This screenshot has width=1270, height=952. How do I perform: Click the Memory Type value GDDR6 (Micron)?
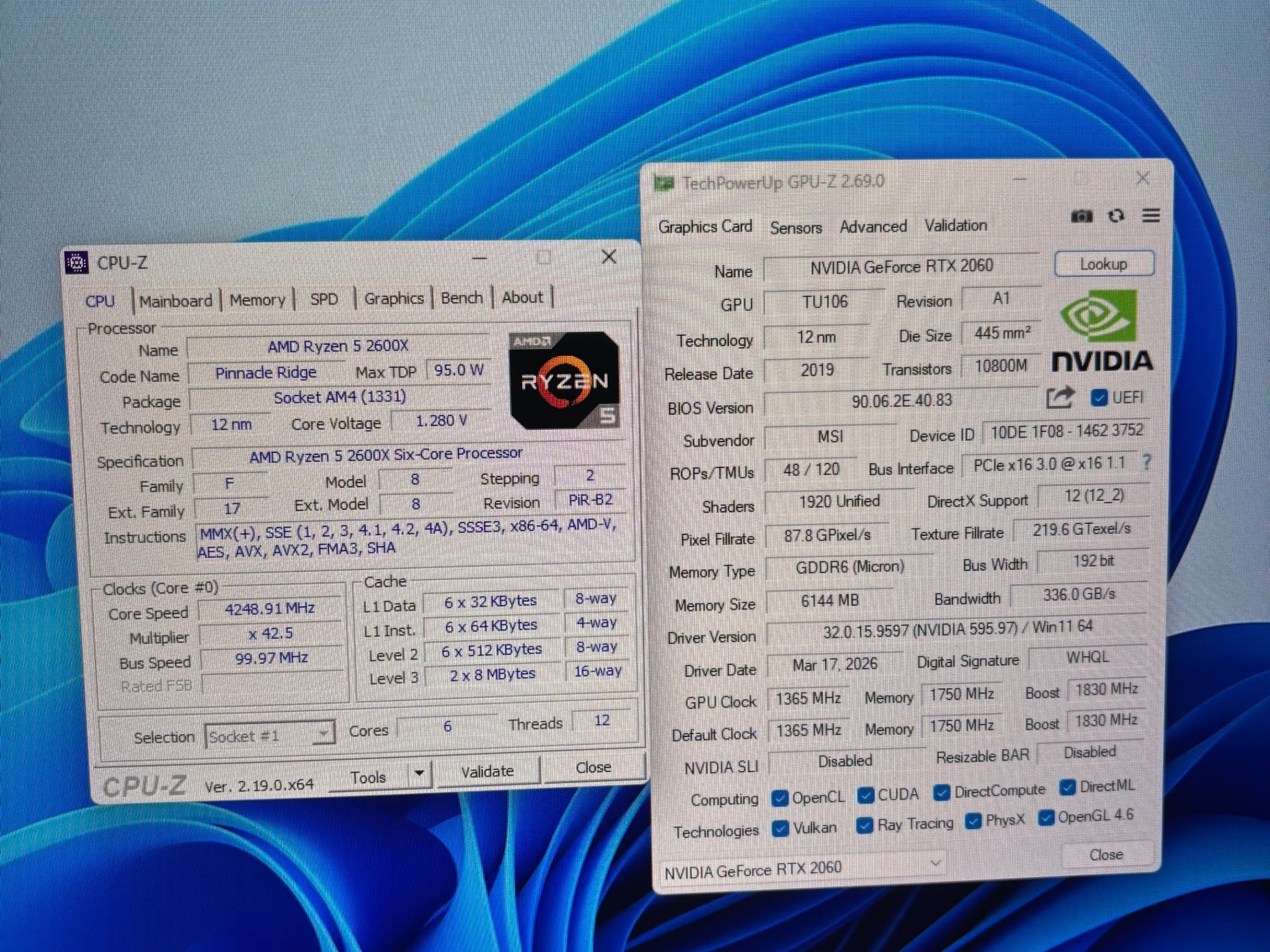click(849, 566)
